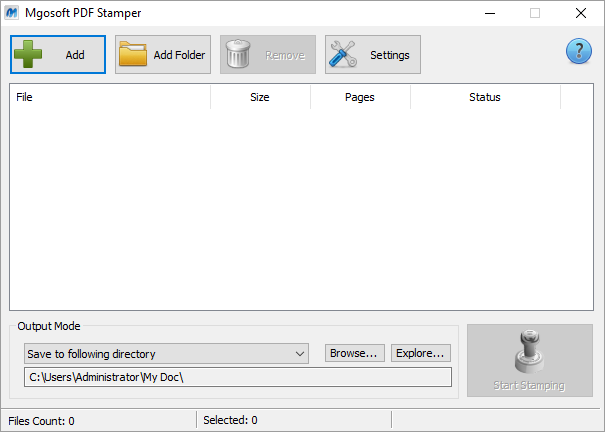Click the Mgosoft app icon in title bar
605x432 pixels.
[x=15, y=13]
